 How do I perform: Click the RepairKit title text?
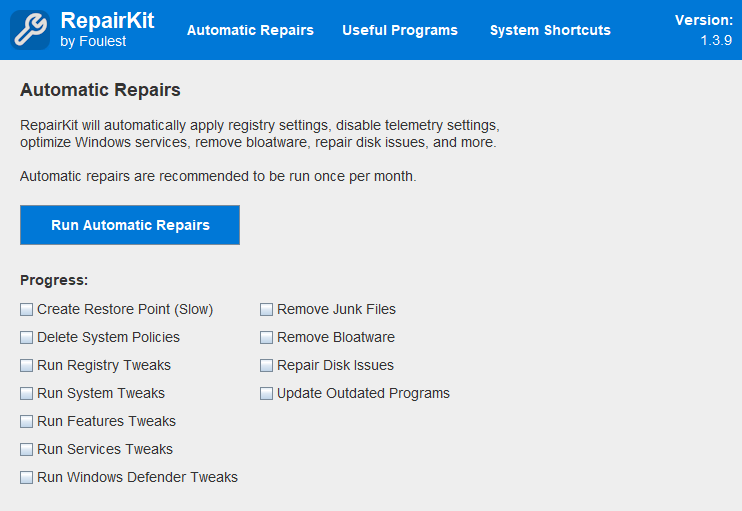pos(107,20)
